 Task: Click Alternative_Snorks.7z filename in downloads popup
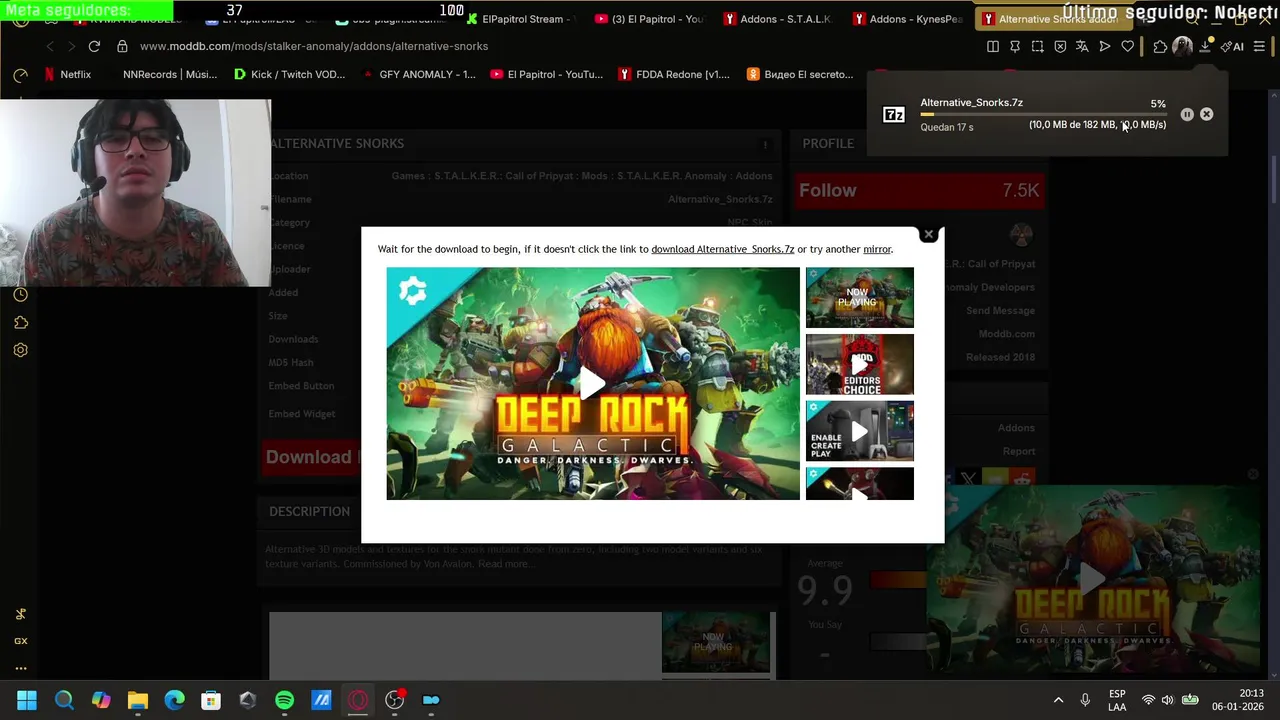pyautogui.click(x=971, y=102)
